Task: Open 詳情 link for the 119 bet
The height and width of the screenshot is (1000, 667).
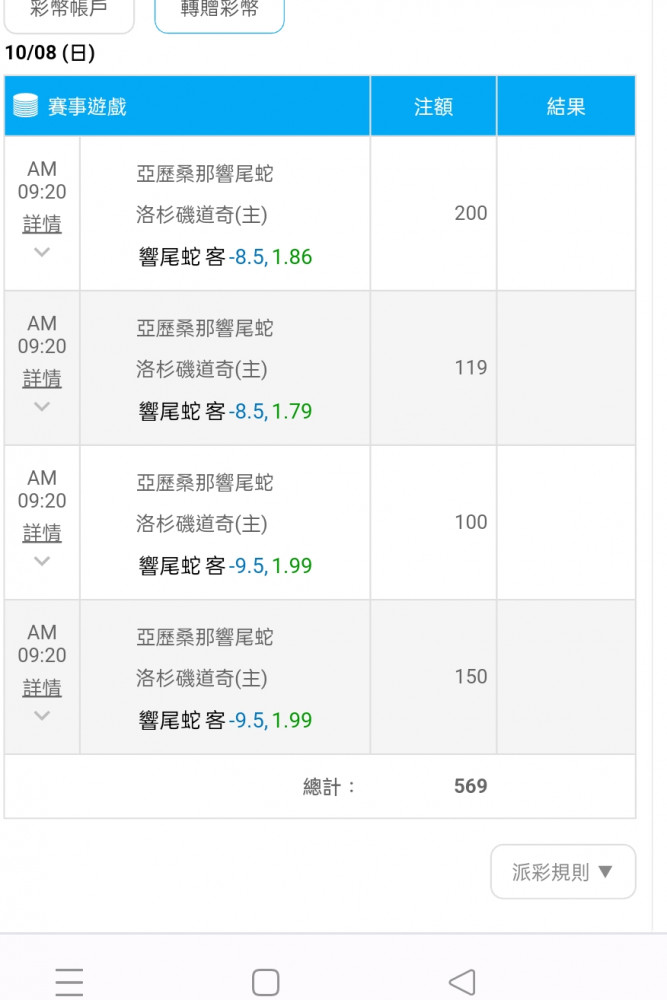Action: point(42,378)
